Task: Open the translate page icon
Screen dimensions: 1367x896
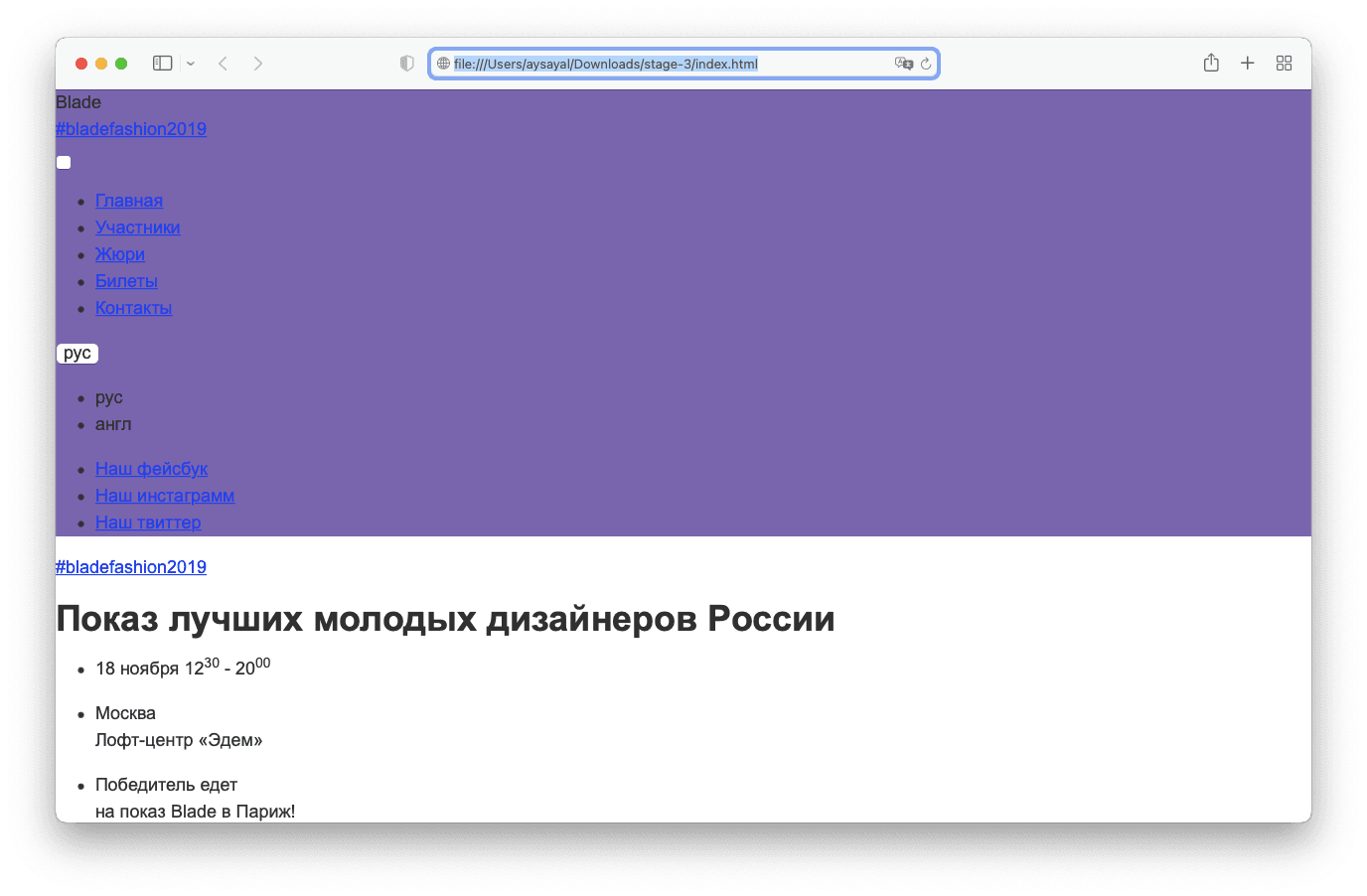Action: 903,64
